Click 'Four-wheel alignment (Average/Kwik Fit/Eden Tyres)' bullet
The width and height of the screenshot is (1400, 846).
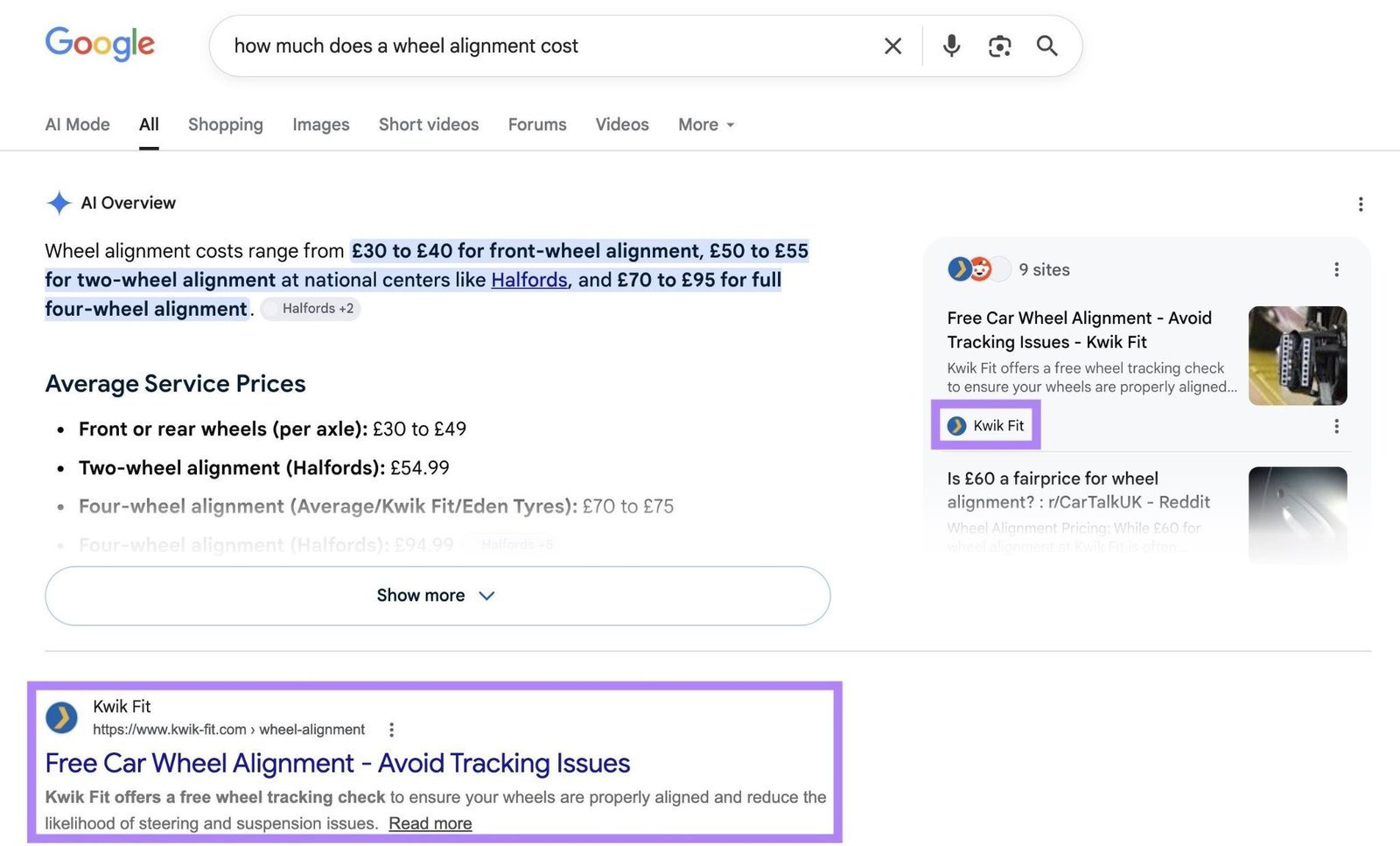pyautogui.click(x=376, y=506)
